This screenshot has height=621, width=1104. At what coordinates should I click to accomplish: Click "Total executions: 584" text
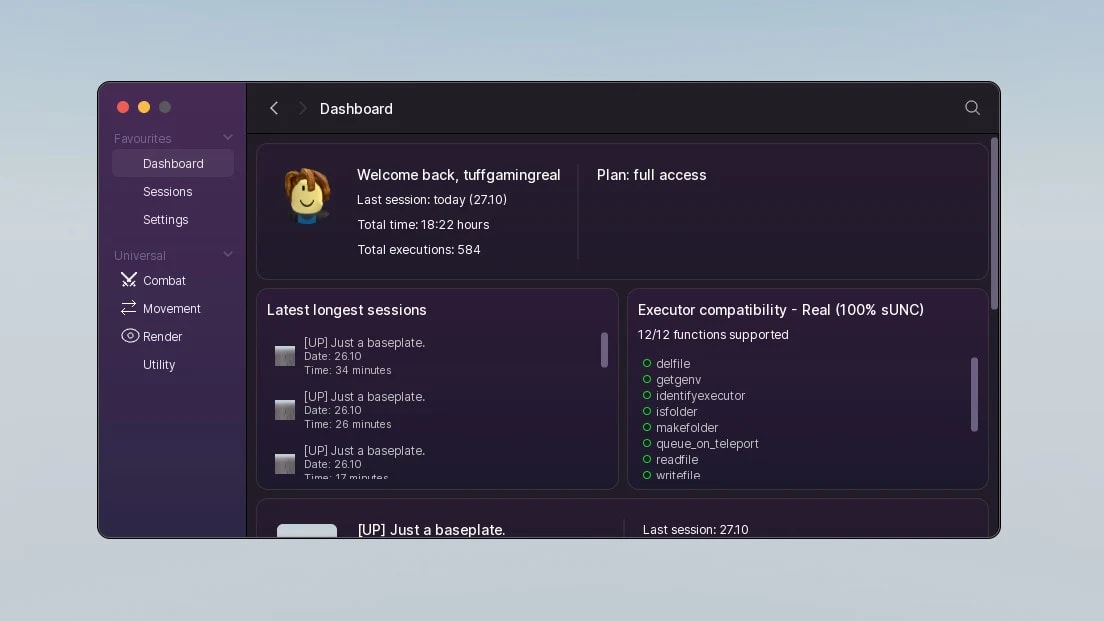(x=419, y=249)
